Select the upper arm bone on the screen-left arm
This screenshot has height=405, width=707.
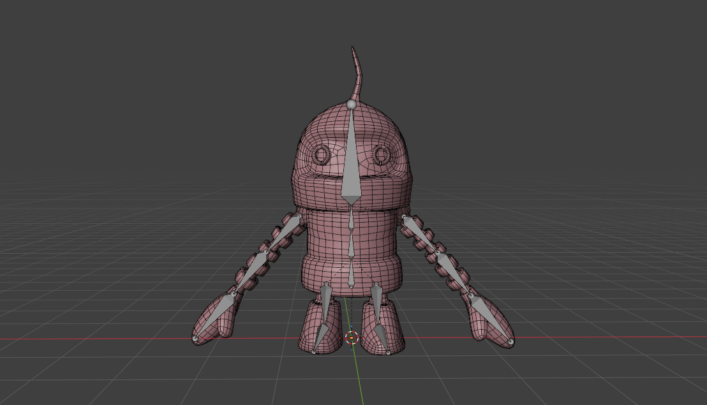[284, 233]
